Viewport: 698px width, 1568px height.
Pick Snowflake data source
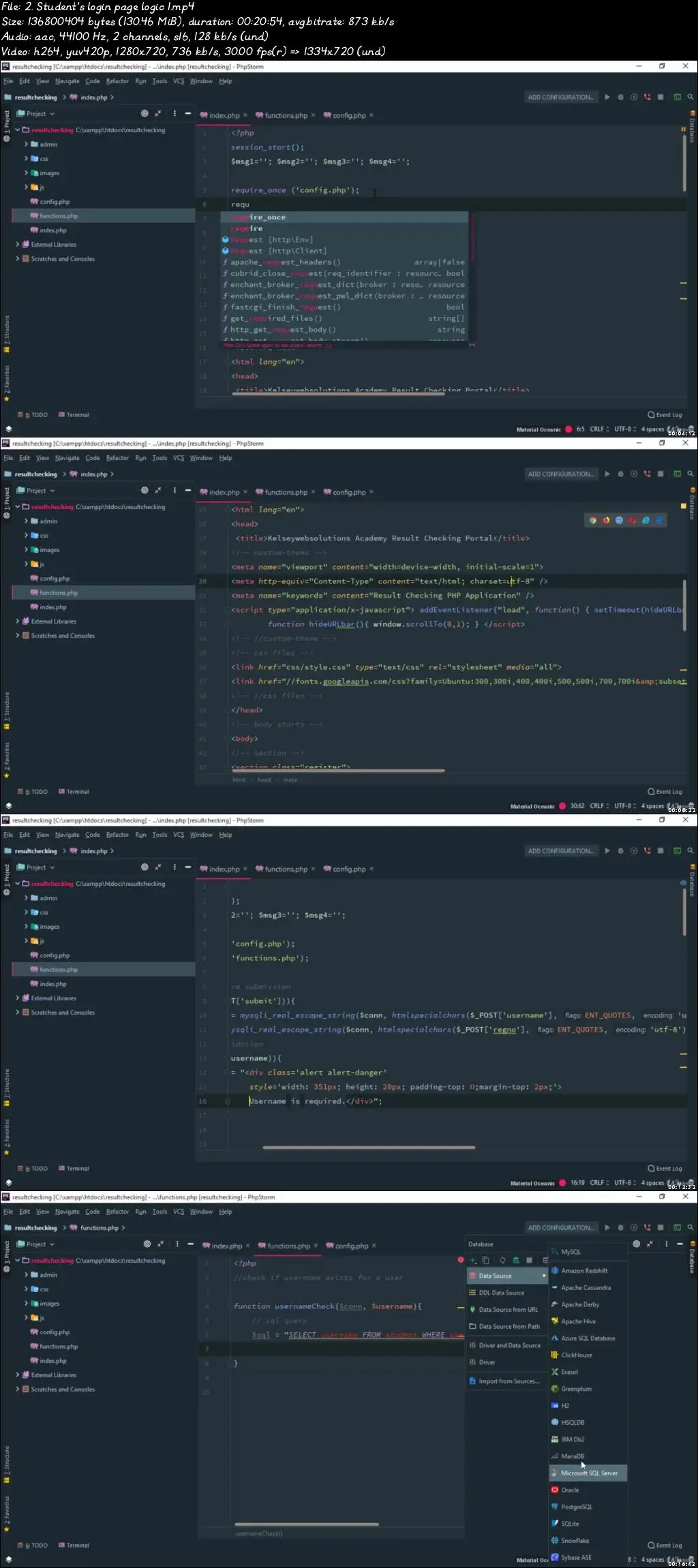pos(588,1541)
